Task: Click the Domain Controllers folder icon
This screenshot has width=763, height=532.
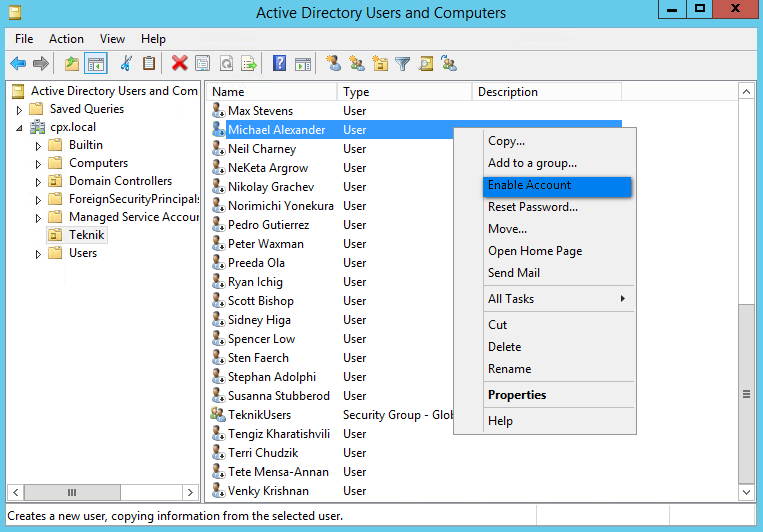Action: [55, 181]
